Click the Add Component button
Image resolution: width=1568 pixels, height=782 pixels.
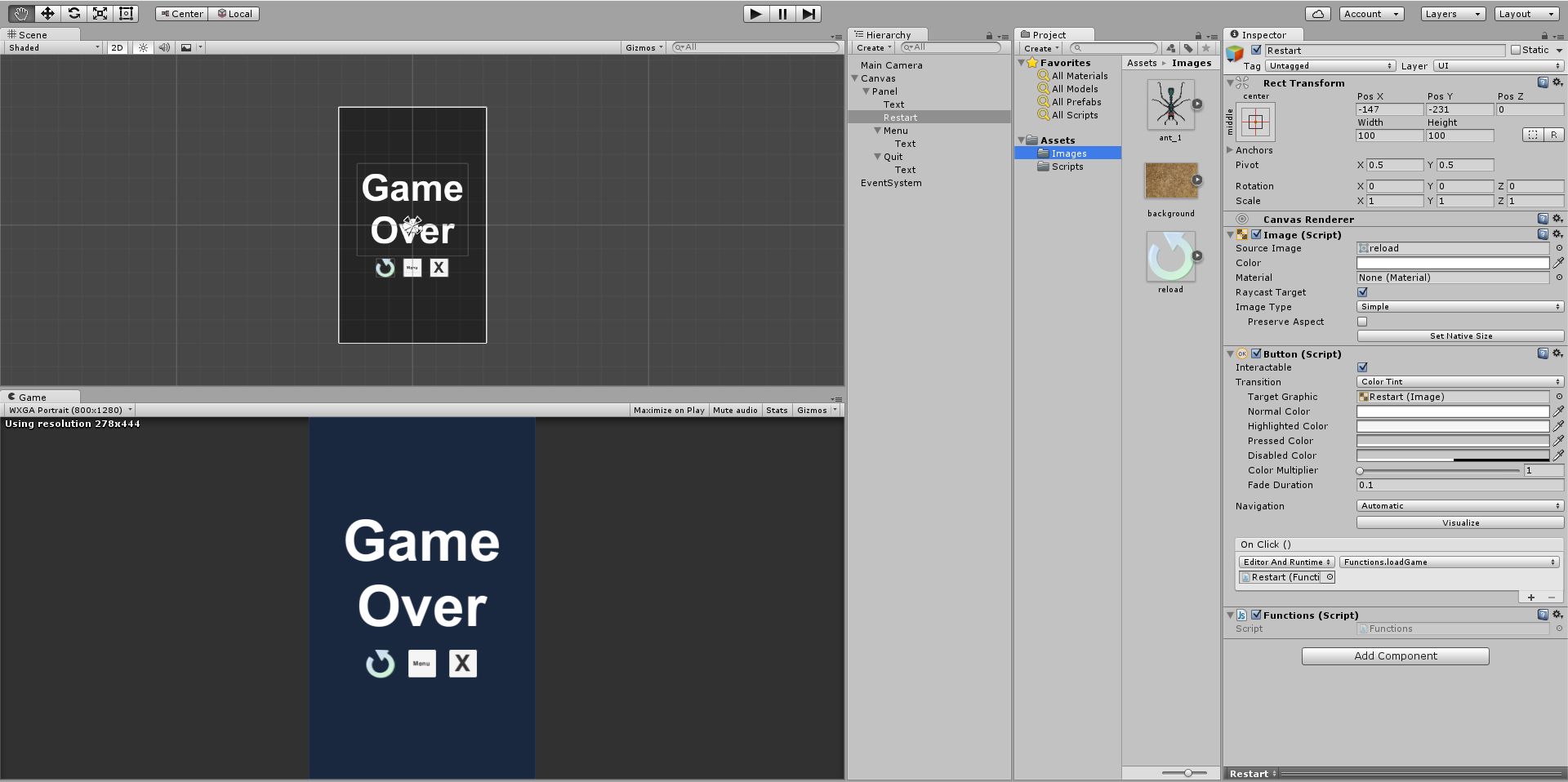click(1395, 655)
